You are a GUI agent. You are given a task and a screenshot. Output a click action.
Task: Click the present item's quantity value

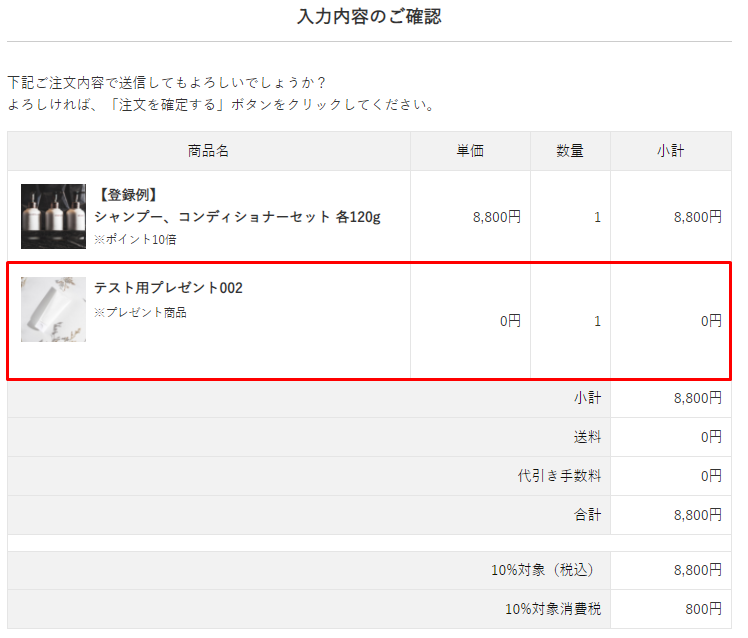tap(597, 321)
